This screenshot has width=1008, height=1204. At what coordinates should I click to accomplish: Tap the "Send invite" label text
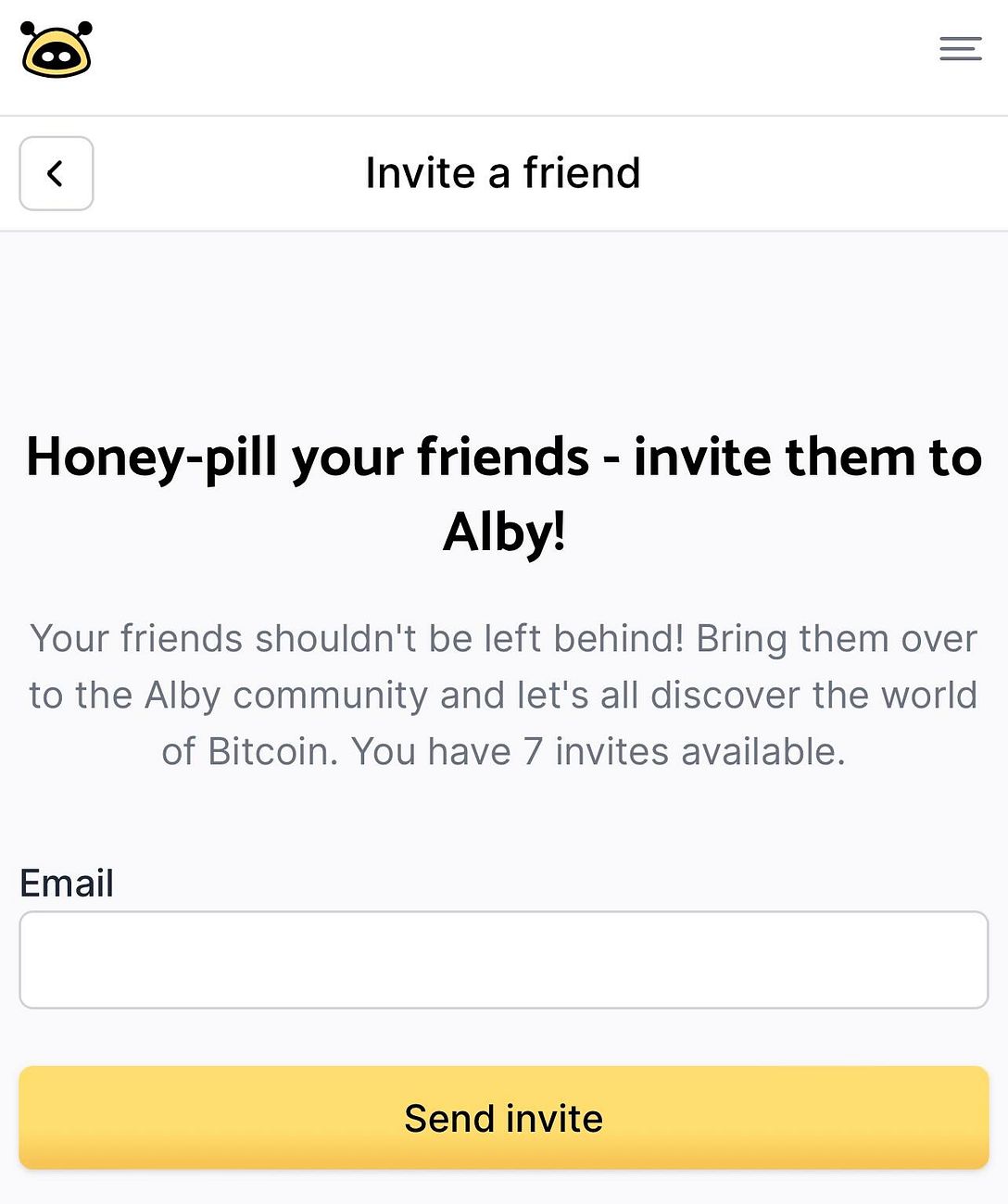(x=504, y=1119)
